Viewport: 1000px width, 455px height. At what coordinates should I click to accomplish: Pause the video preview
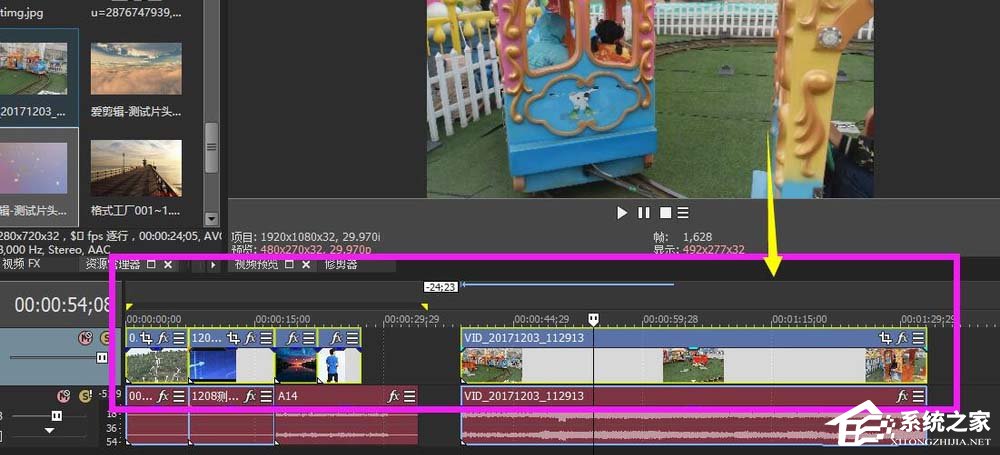tap(643, 213)
